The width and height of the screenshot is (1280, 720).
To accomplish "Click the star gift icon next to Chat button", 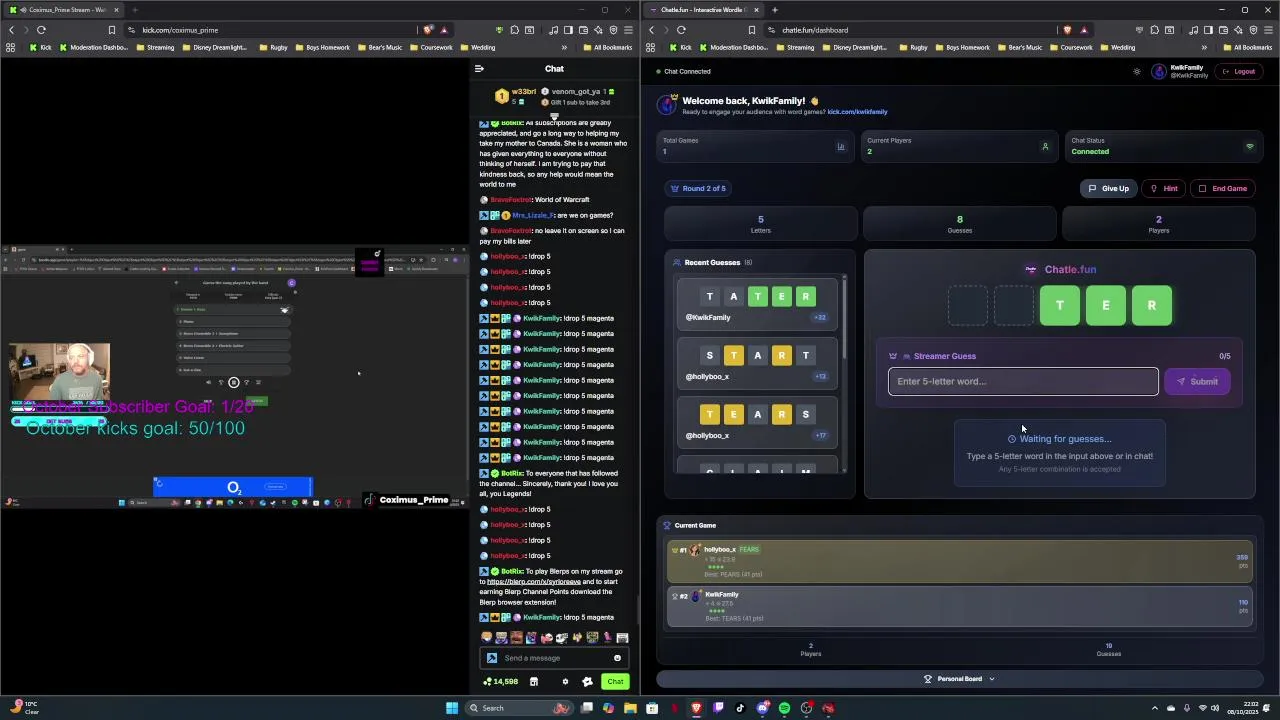I will [587, 682].
